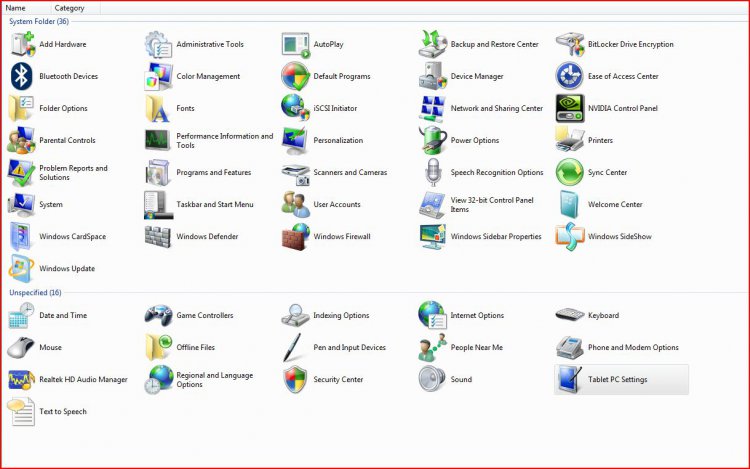750x469 pixels.
Task: Click the AutoPlay icon
Action: click(296, 44)
